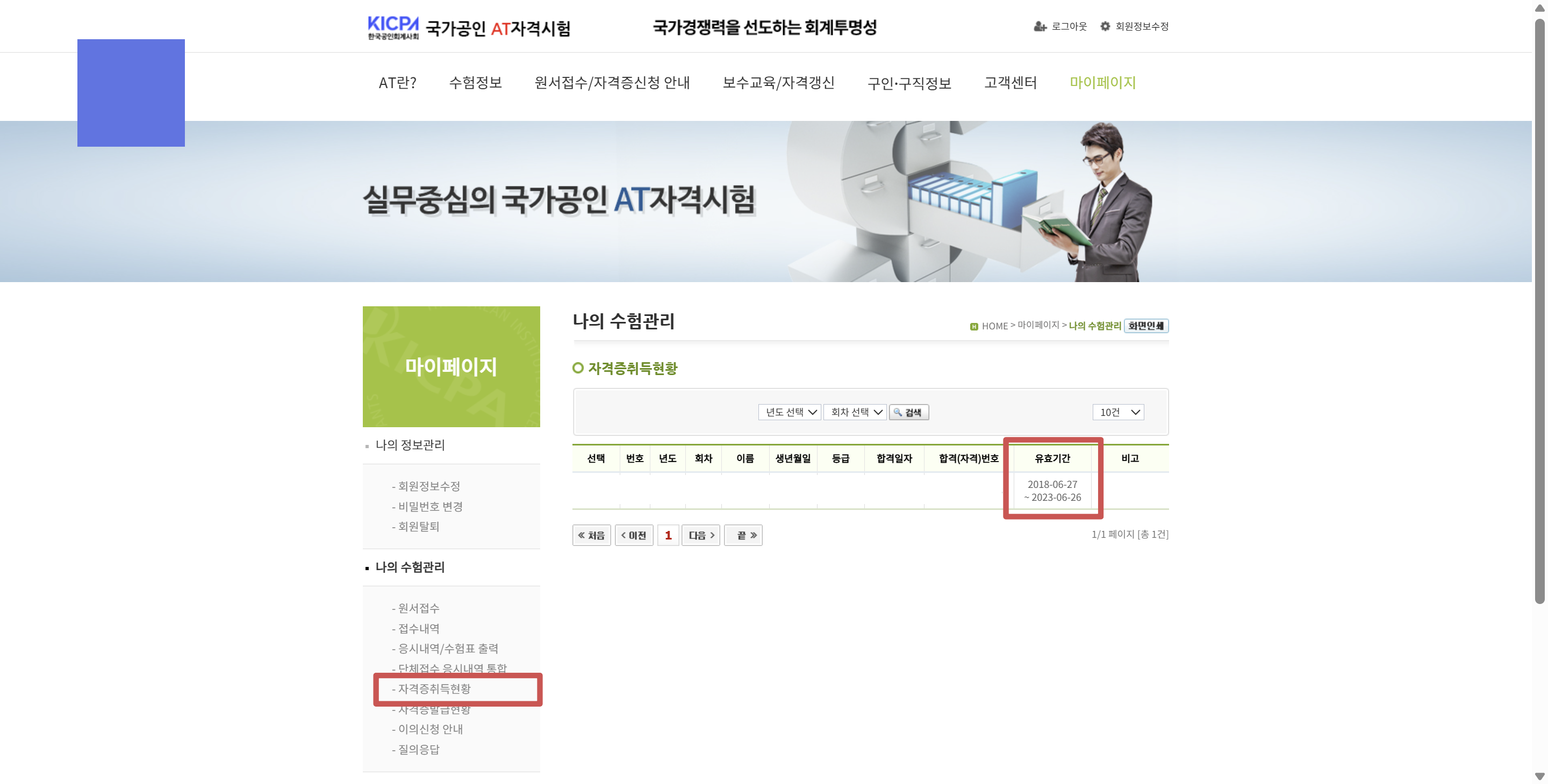The image size is (1548, 784).
Task: Click the 로그아웃 user icon
Action: pos(1040,26)
